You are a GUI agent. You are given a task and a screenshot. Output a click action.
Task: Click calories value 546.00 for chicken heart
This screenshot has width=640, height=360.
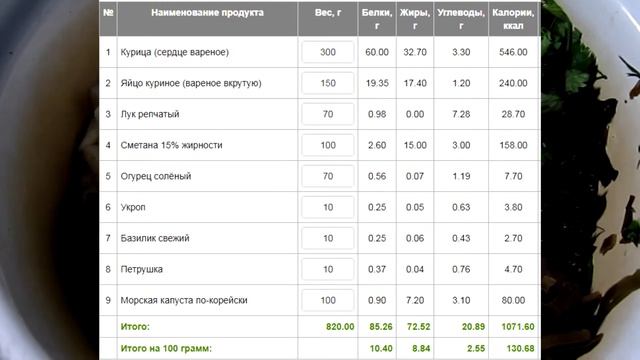point(513,52)
